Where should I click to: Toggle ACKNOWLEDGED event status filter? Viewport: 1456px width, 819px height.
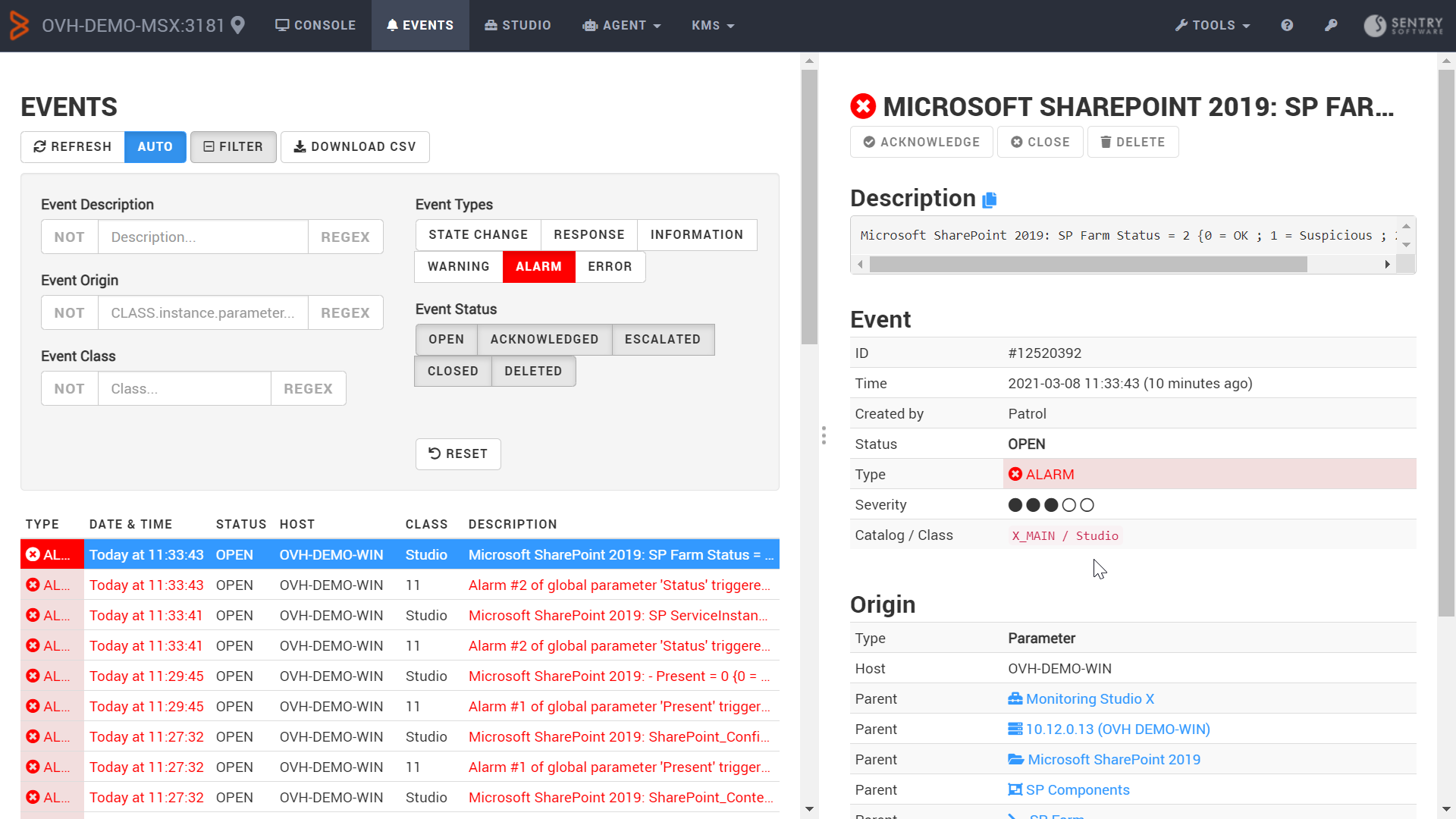[544, 340]
